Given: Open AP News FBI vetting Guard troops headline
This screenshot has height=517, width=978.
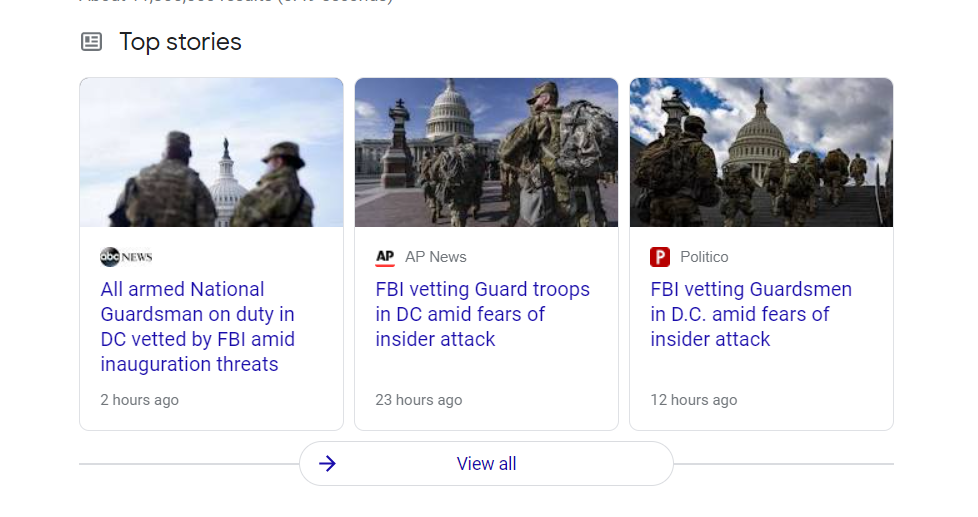Looking at the screenshot, I should point(482,314).
